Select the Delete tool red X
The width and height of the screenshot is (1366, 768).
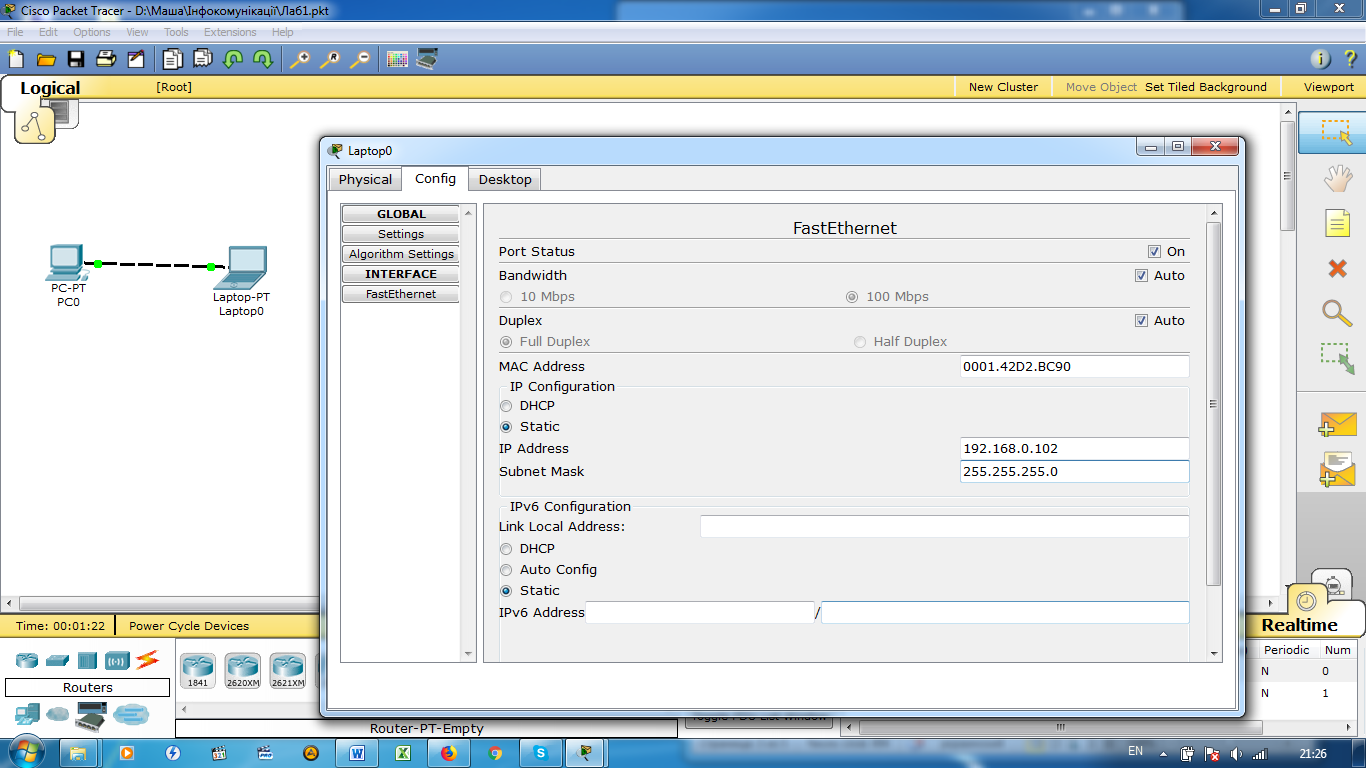point(1337,268)
